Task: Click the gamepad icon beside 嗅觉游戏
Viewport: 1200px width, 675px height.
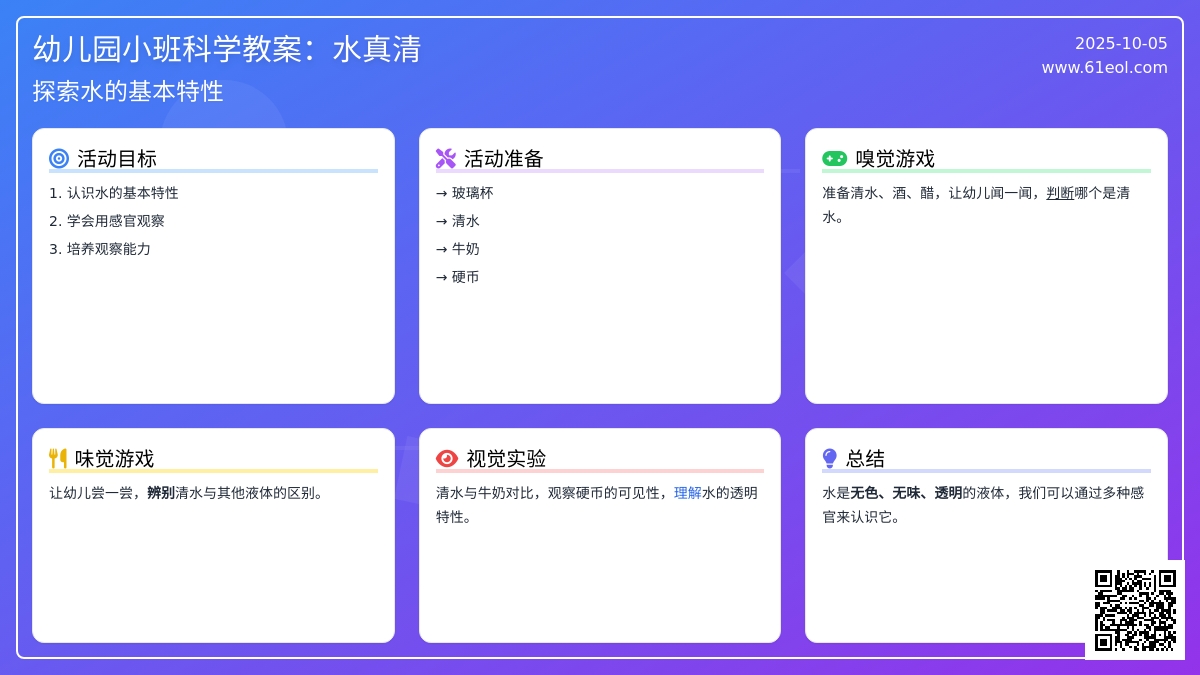Action: 834,159
